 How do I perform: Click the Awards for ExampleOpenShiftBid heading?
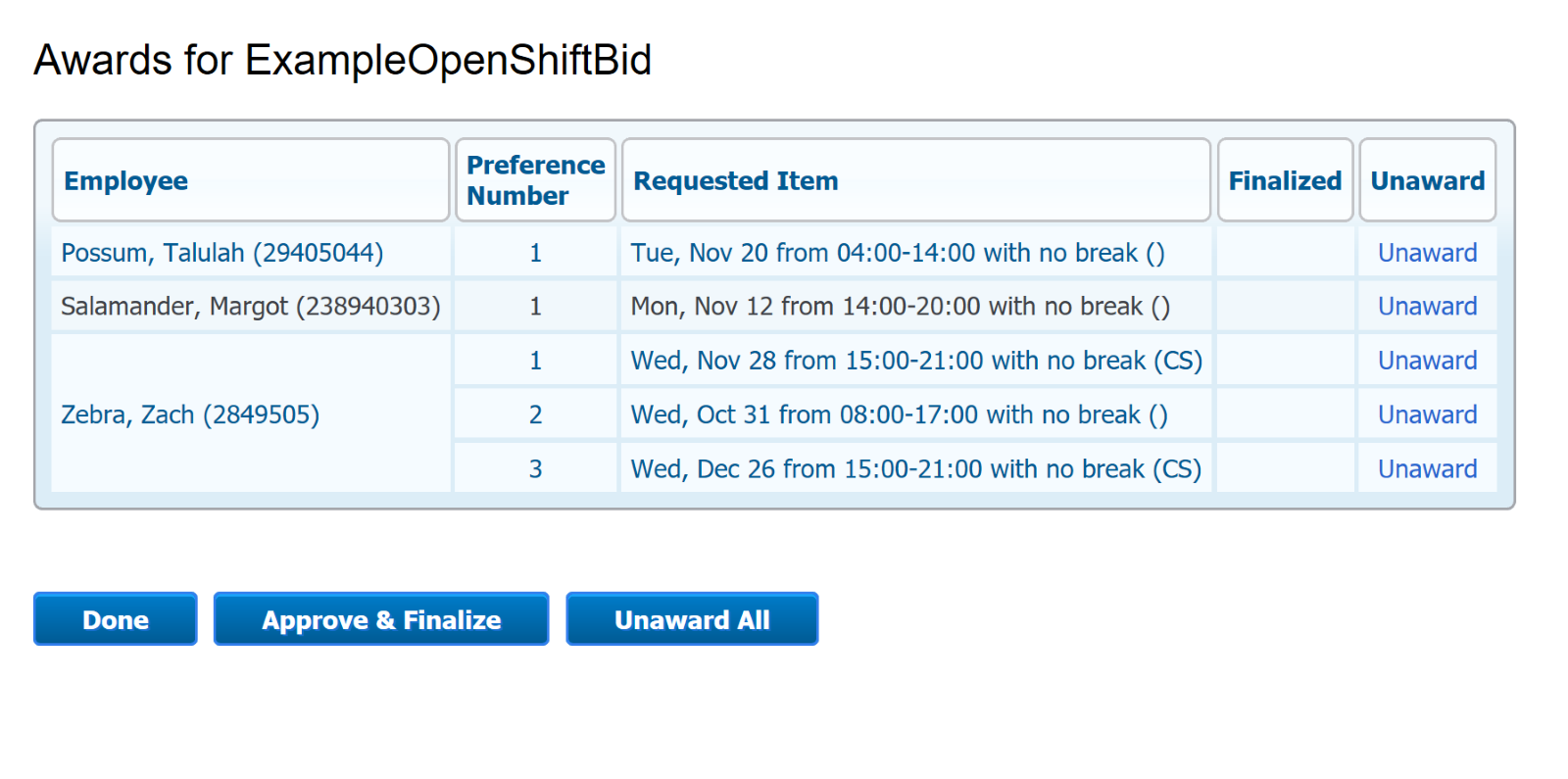click(x=343, y=60)
